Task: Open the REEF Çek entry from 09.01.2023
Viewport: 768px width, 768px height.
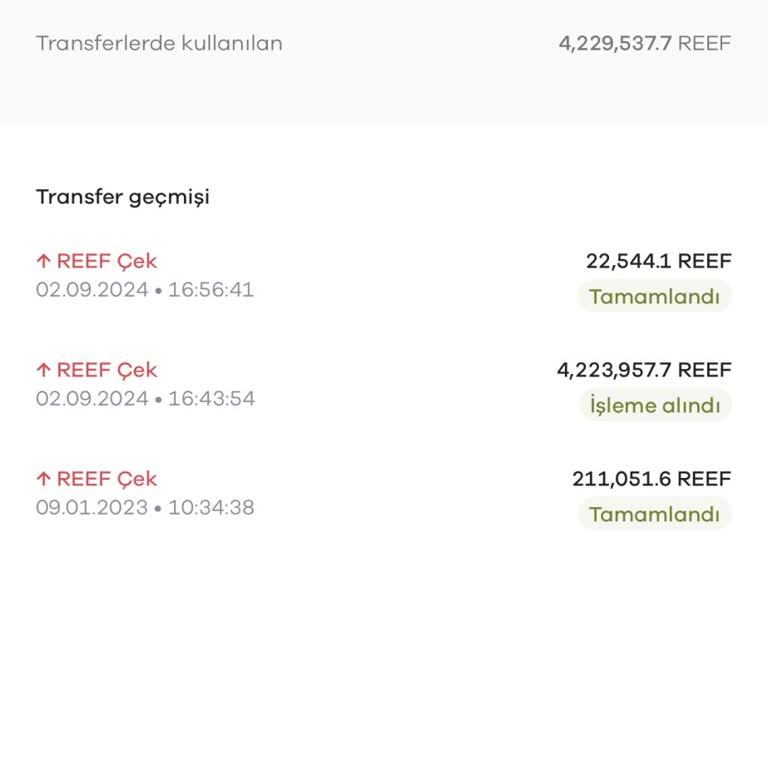Action: 107,479
